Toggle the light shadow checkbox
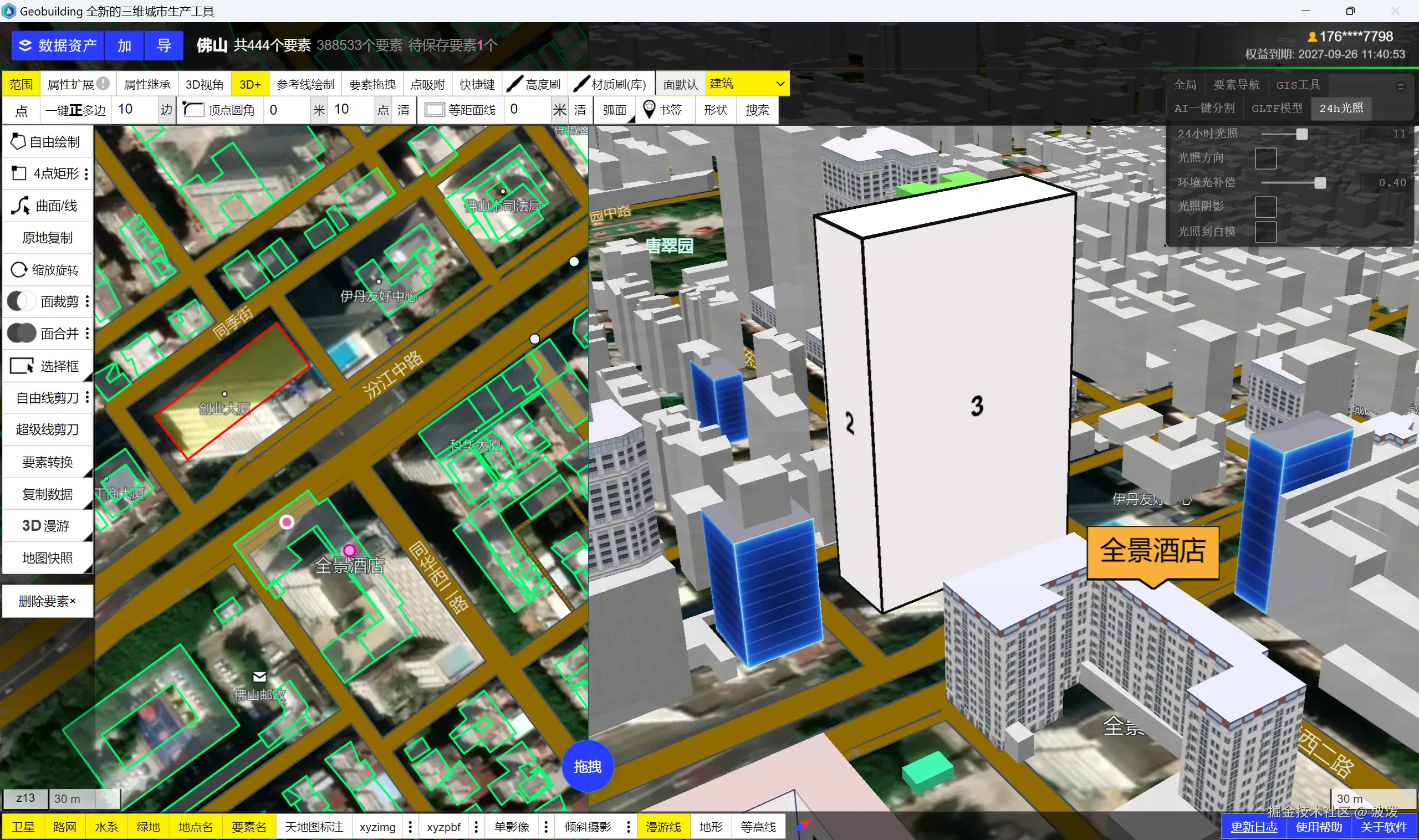1419x840 pixels. point(1265,207)
